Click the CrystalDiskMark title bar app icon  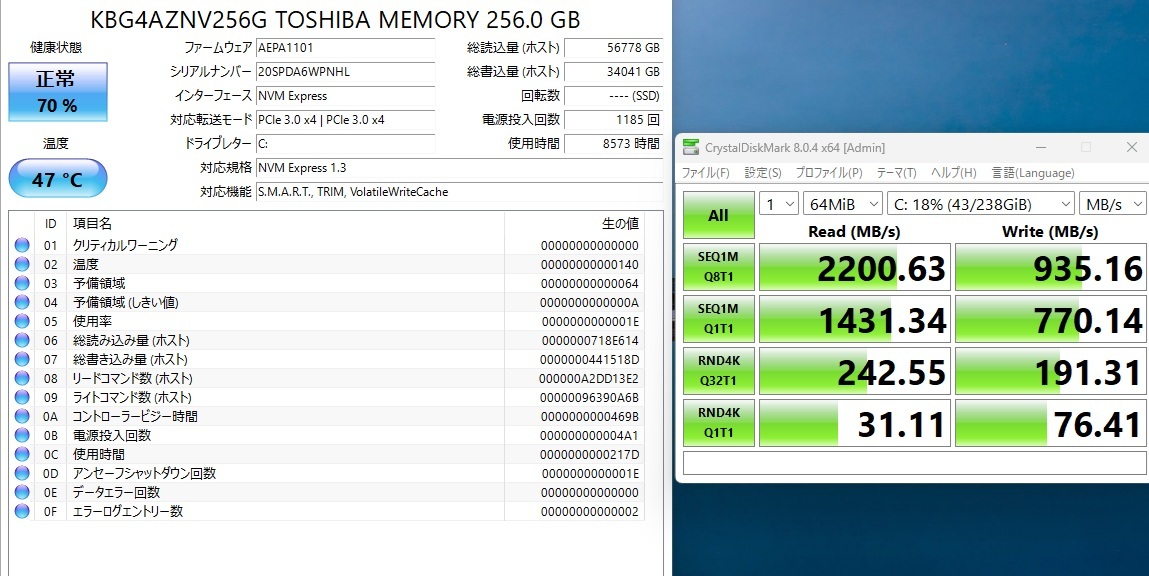691,147
